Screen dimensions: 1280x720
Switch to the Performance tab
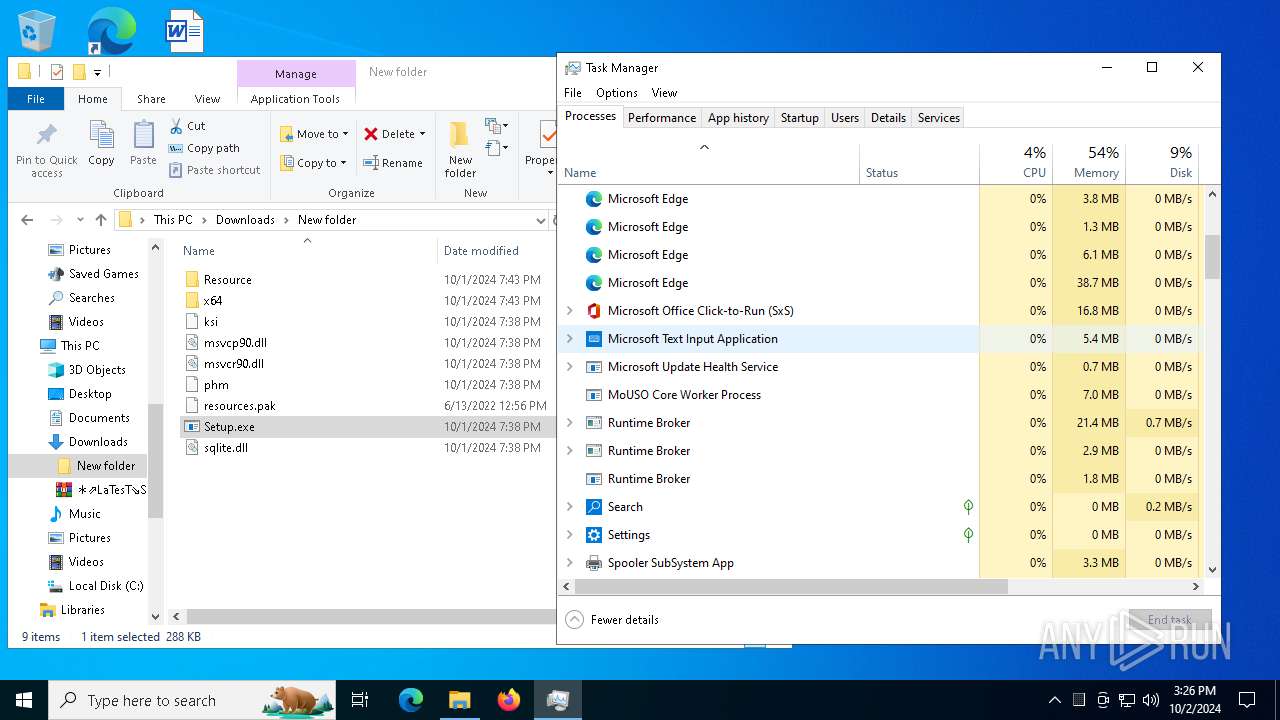click(662, 118)
